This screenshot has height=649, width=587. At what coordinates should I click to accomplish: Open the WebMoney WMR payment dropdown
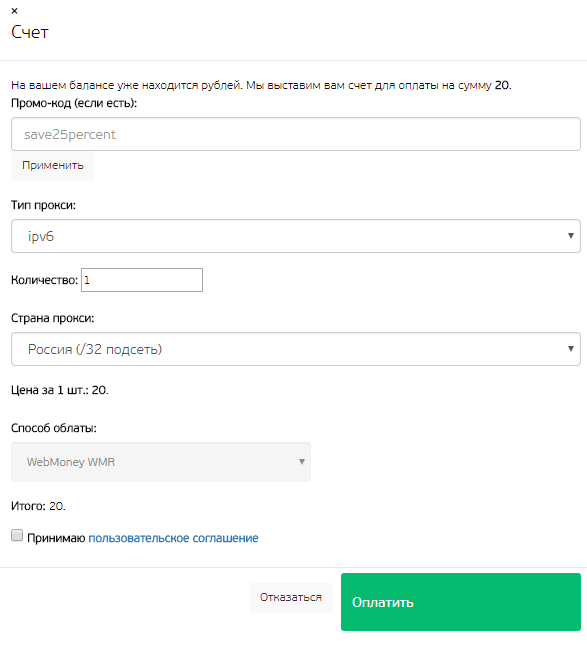[x=161, y=462]
